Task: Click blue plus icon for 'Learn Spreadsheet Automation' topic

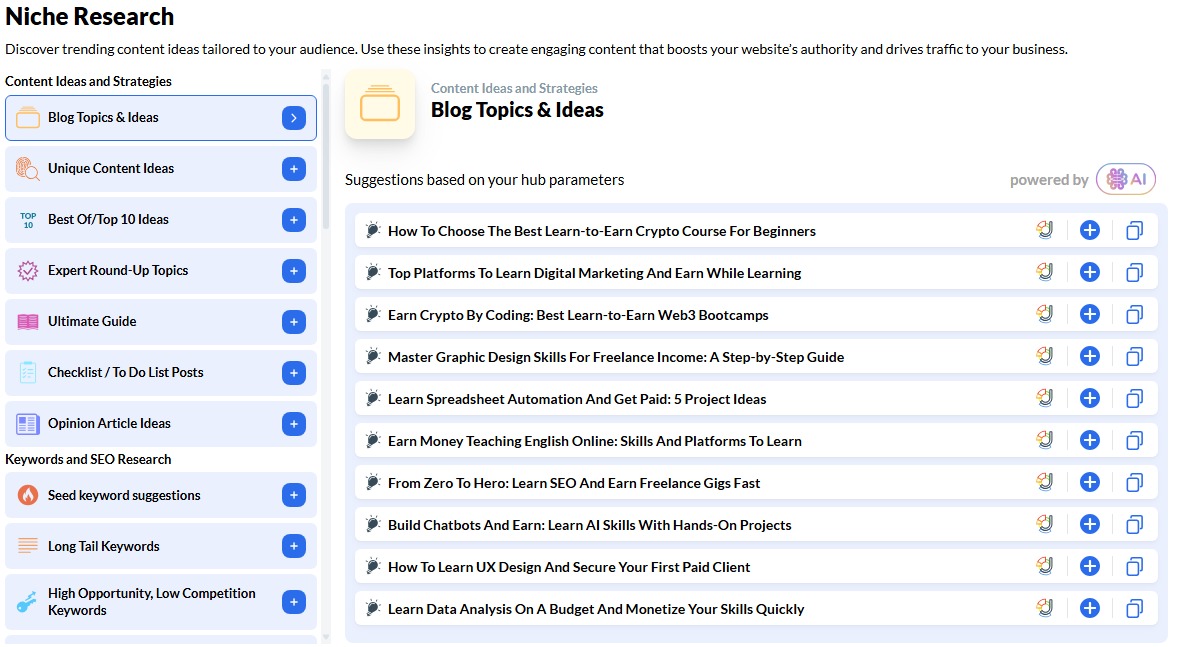Action: tap(1090, 399)
